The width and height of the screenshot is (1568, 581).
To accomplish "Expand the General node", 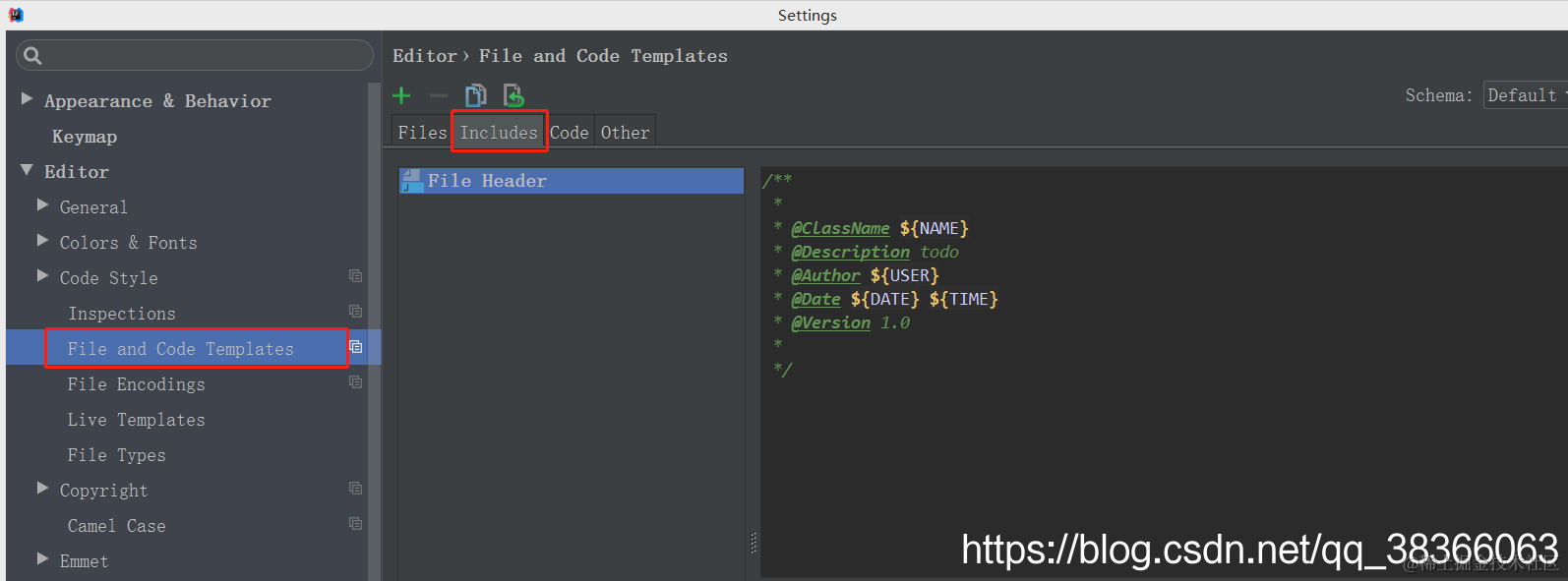I will point(43,205).
